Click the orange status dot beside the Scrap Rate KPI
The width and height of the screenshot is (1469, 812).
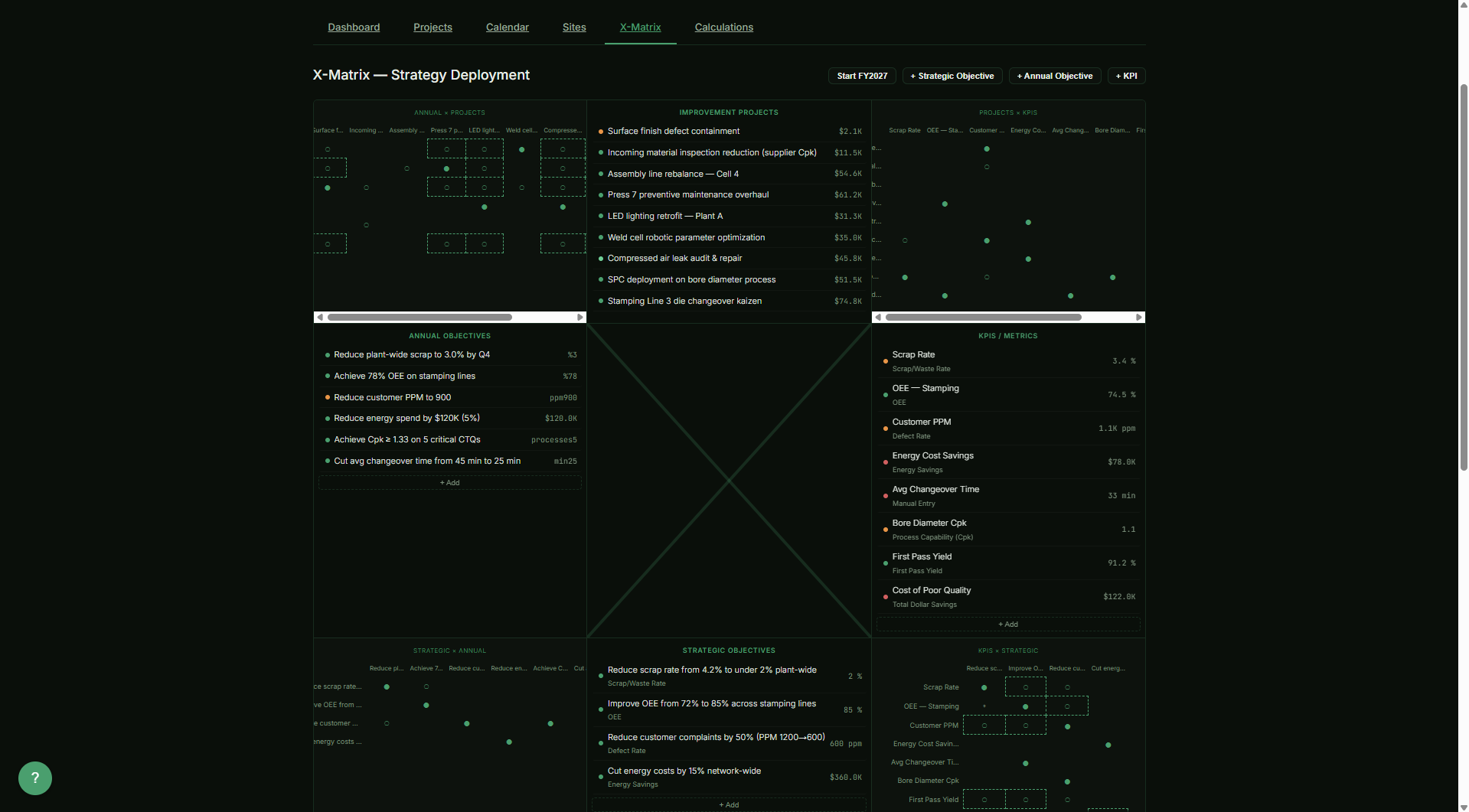[886, 361]
